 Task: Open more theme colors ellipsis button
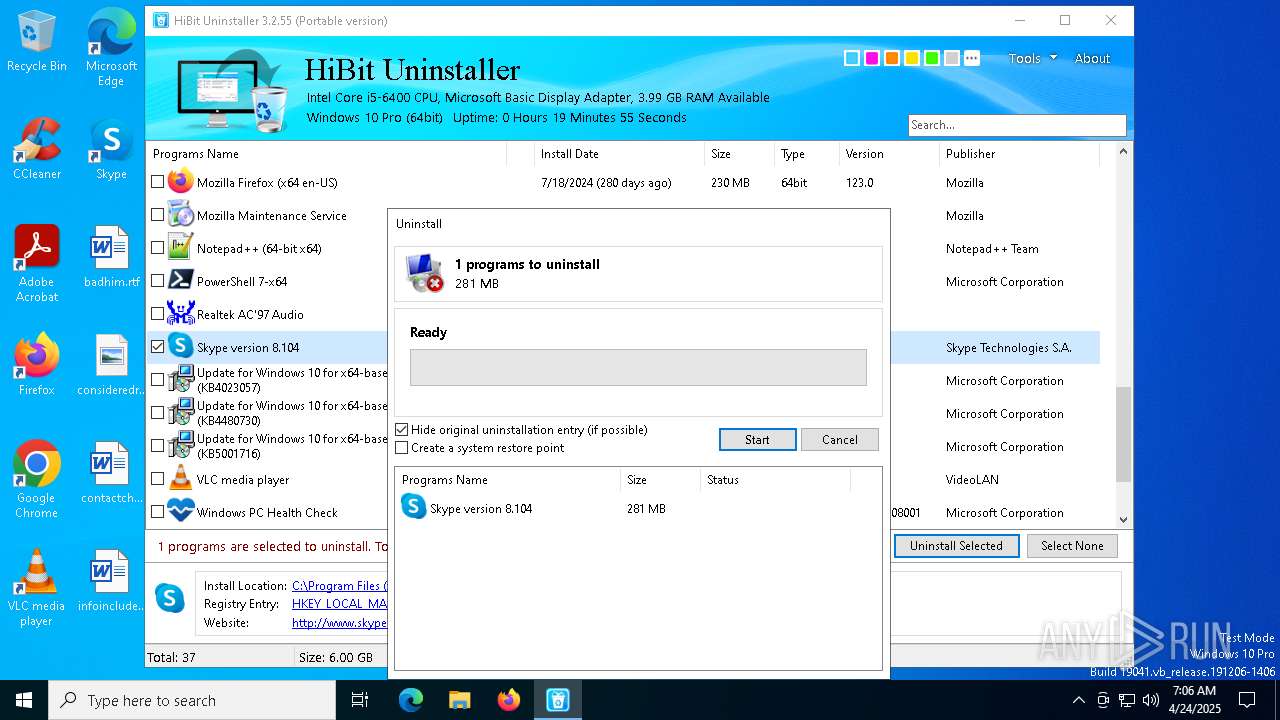point(972,58)
